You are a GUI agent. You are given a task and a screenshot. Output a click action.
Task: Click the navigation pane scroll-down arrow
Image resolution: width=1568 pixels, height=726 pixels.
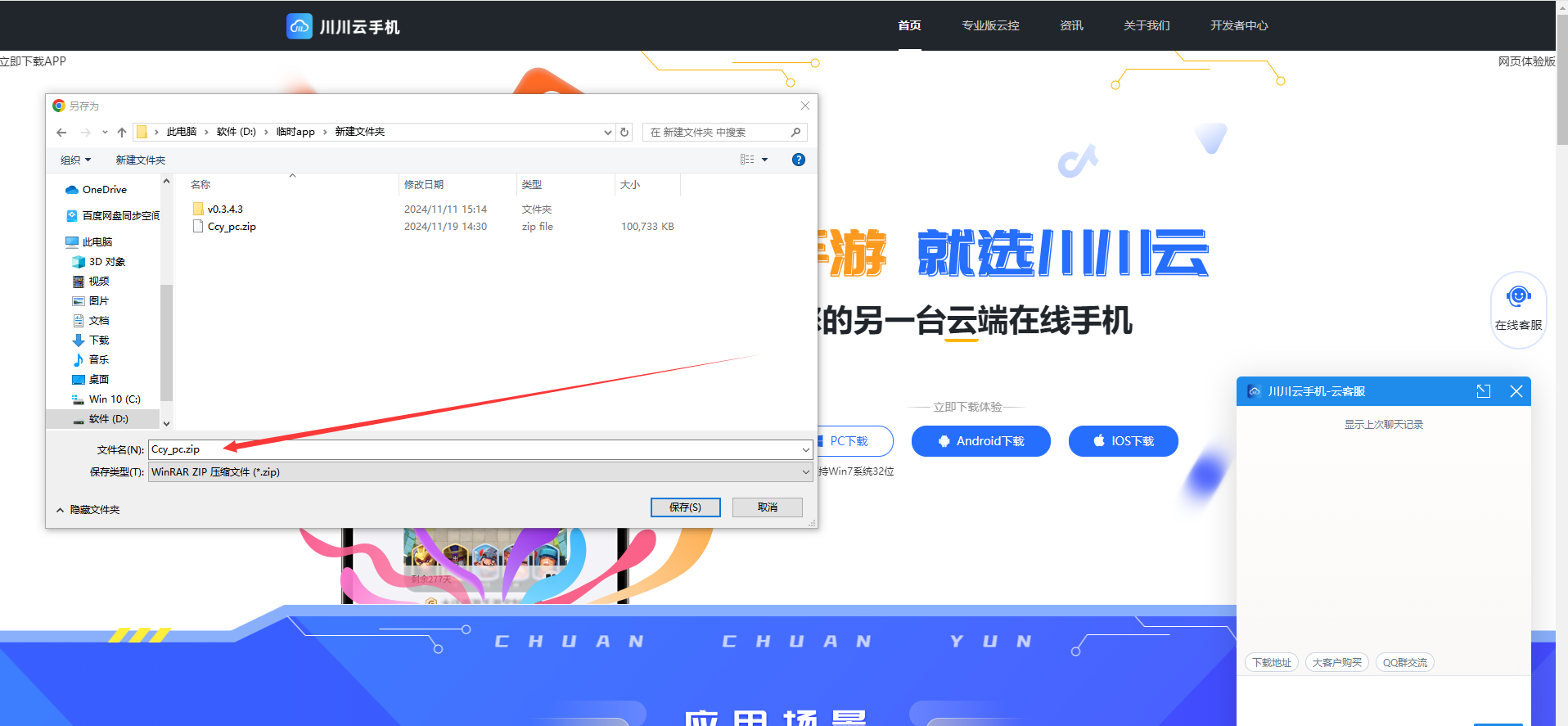tap(166, 423)
